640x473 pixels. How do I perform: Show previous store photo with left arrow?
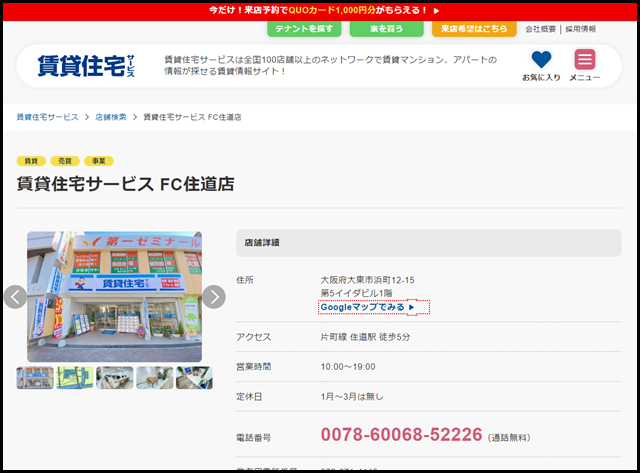pyautogui.click(x=16, y=297)
